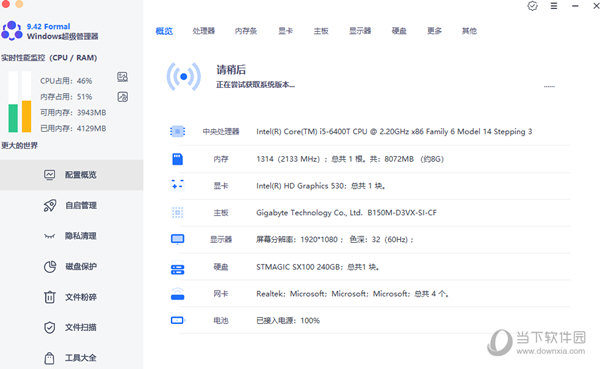Click the motherboard icon in 主板 row

tap(178, 212)
